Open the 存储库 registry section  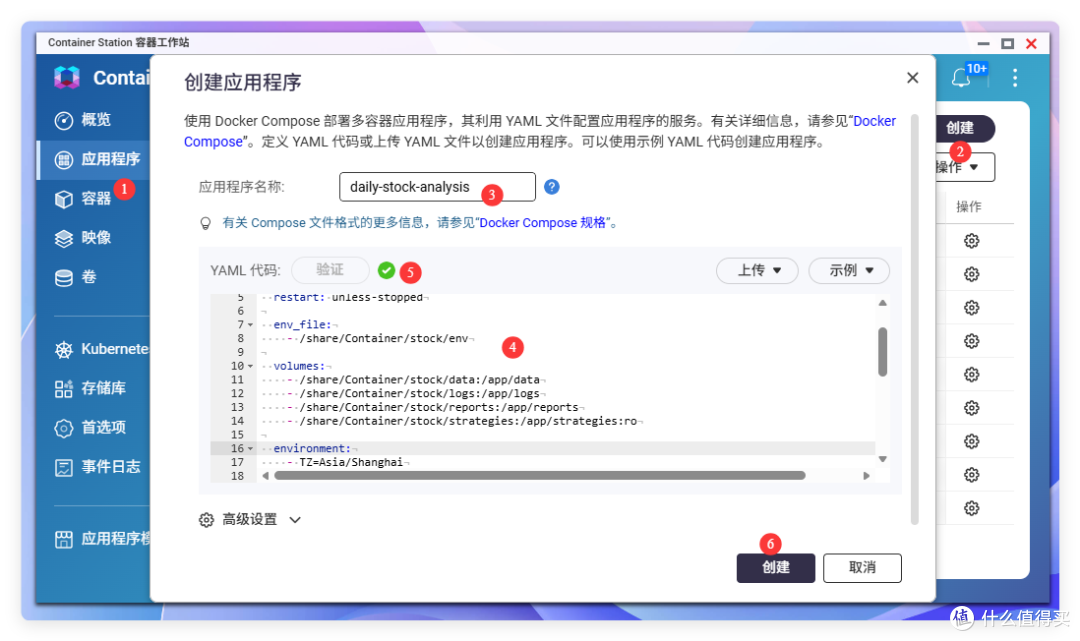coord(103,388)
